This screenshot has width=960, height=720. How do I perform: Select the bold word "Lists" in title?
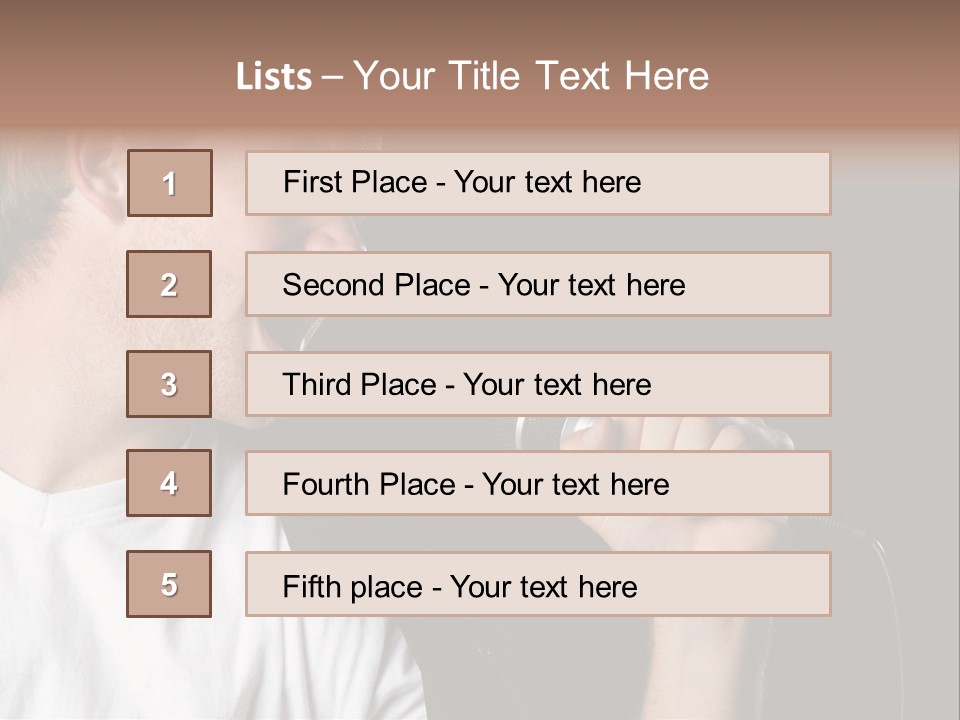pos(273,77)
